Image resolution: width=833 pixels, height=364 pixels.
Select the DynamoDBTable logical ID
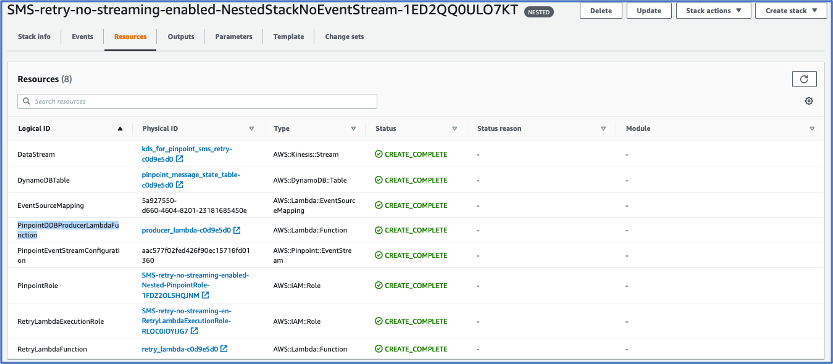[x=44, y=180]
